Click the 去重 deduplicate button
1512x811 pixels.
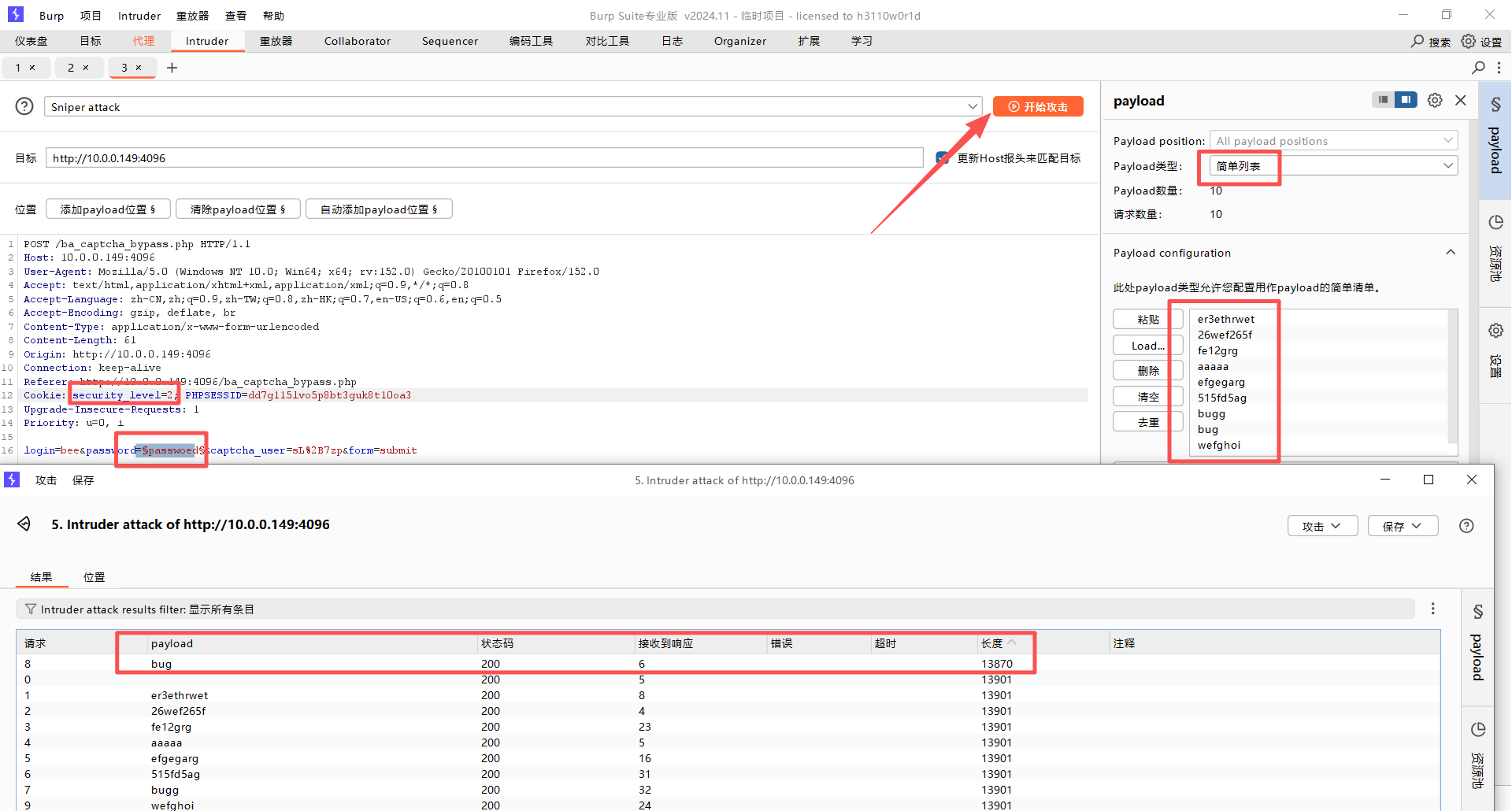1148,421
